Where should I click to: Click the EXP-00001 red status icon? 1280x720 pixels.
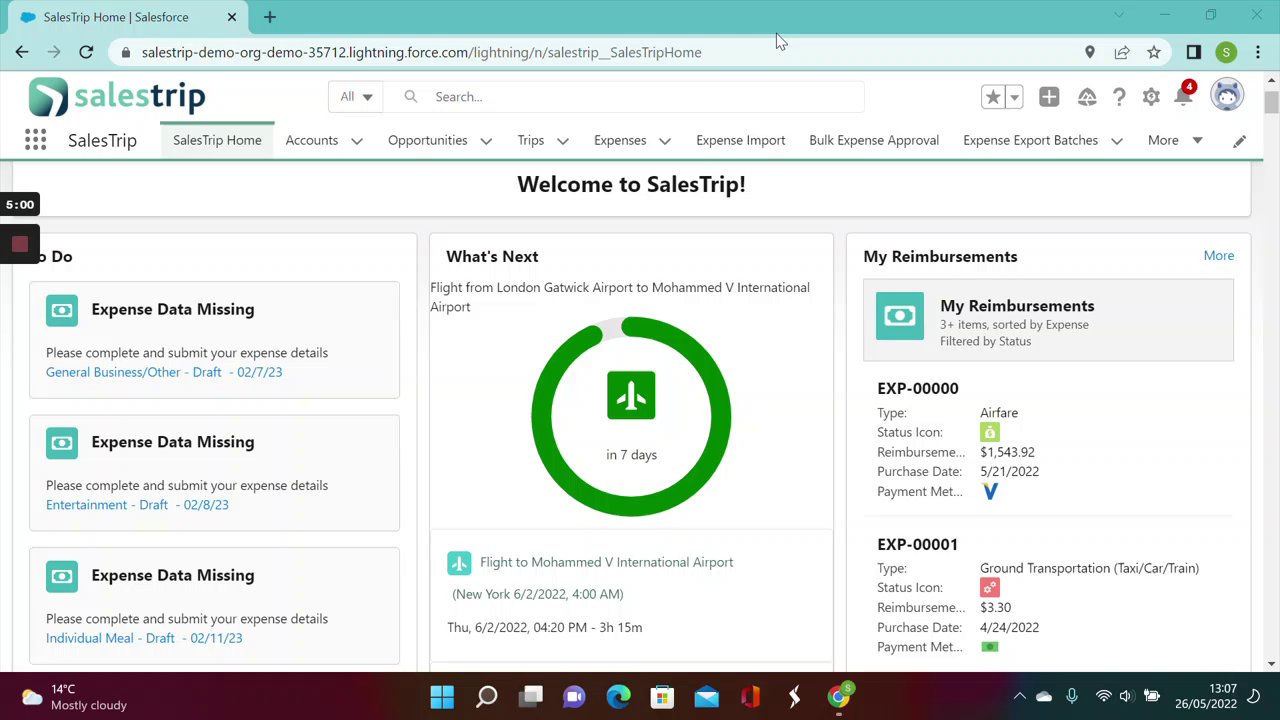(x=989, y=588)
